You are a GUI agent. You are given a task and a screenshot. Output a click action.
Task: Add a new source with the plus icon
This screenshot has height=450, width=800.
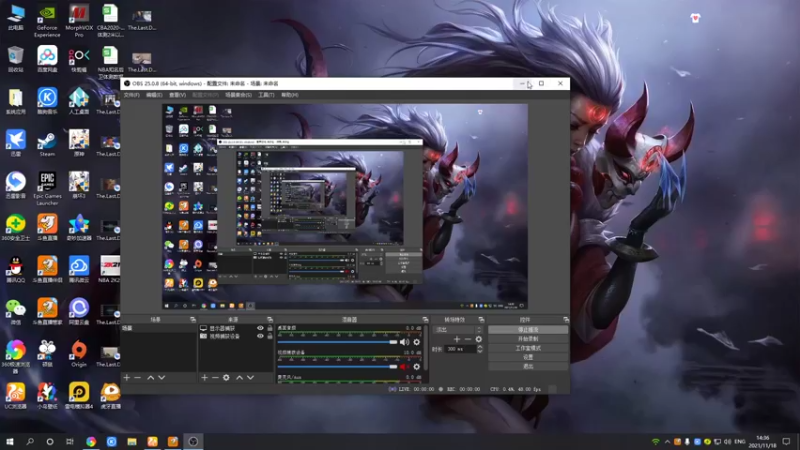tap(204, 378)
